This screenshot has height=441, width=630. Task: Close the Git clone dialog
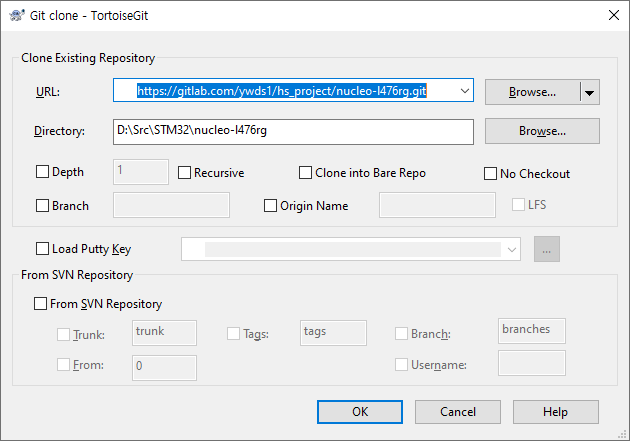tap(614, 15)
